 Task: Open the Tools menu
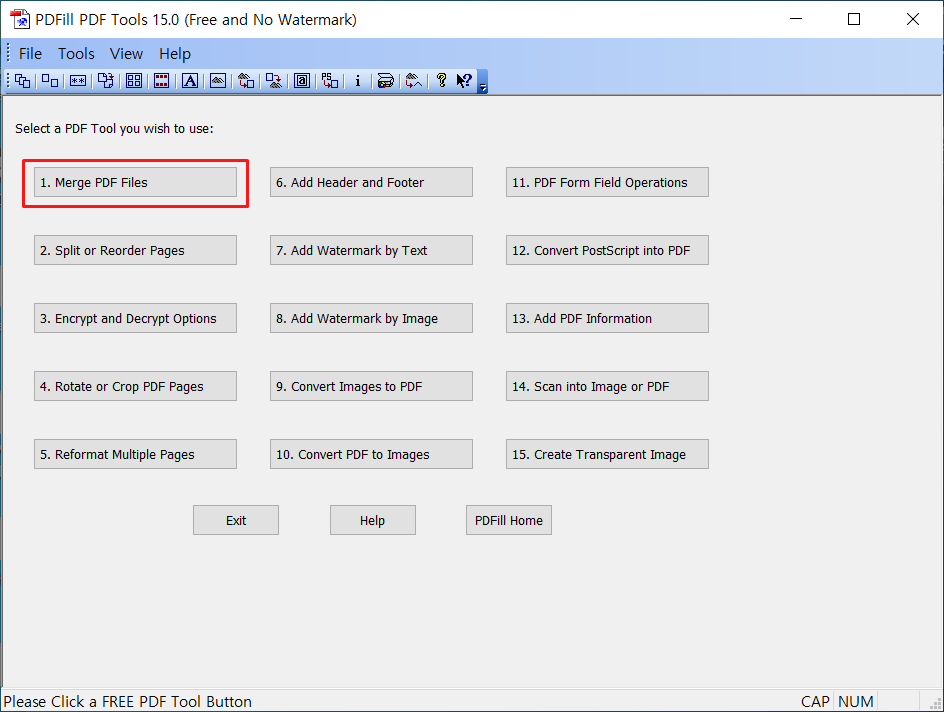76,54
